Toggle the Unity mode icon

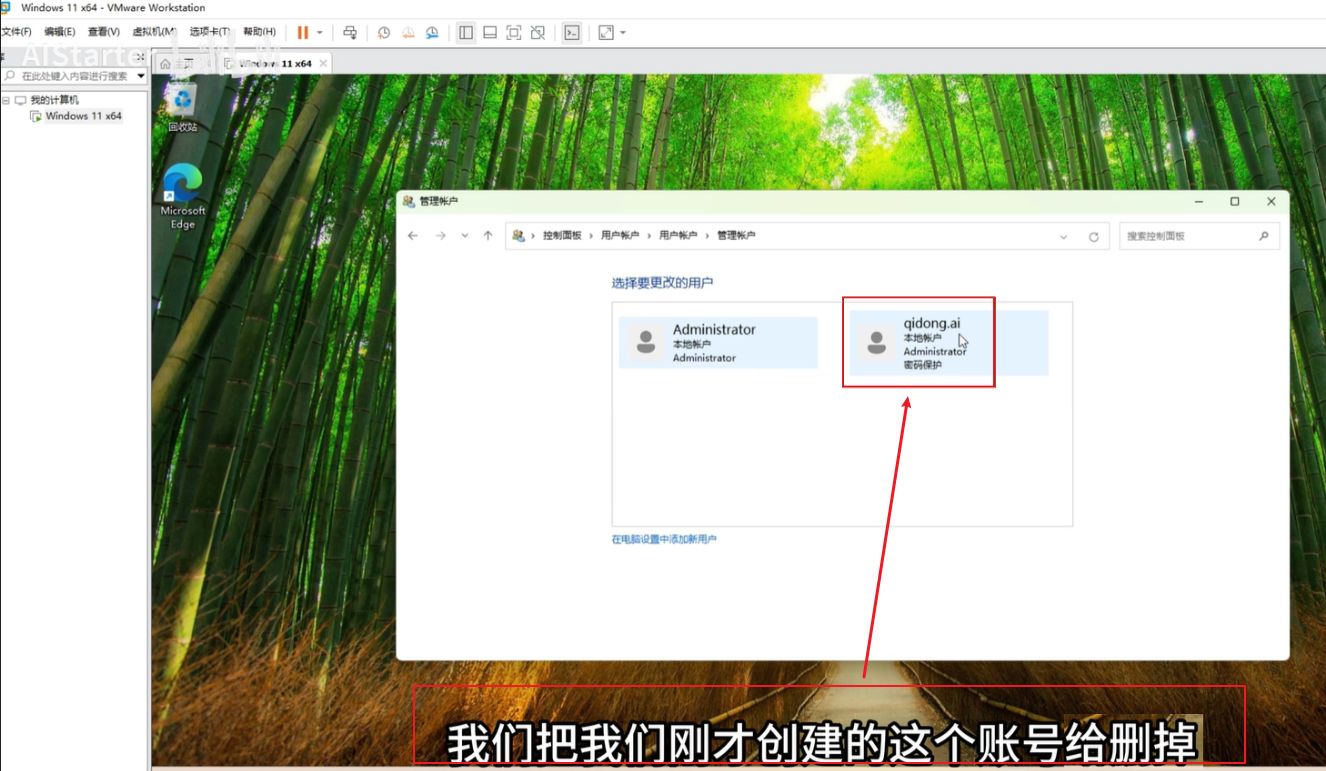[538, 32]
